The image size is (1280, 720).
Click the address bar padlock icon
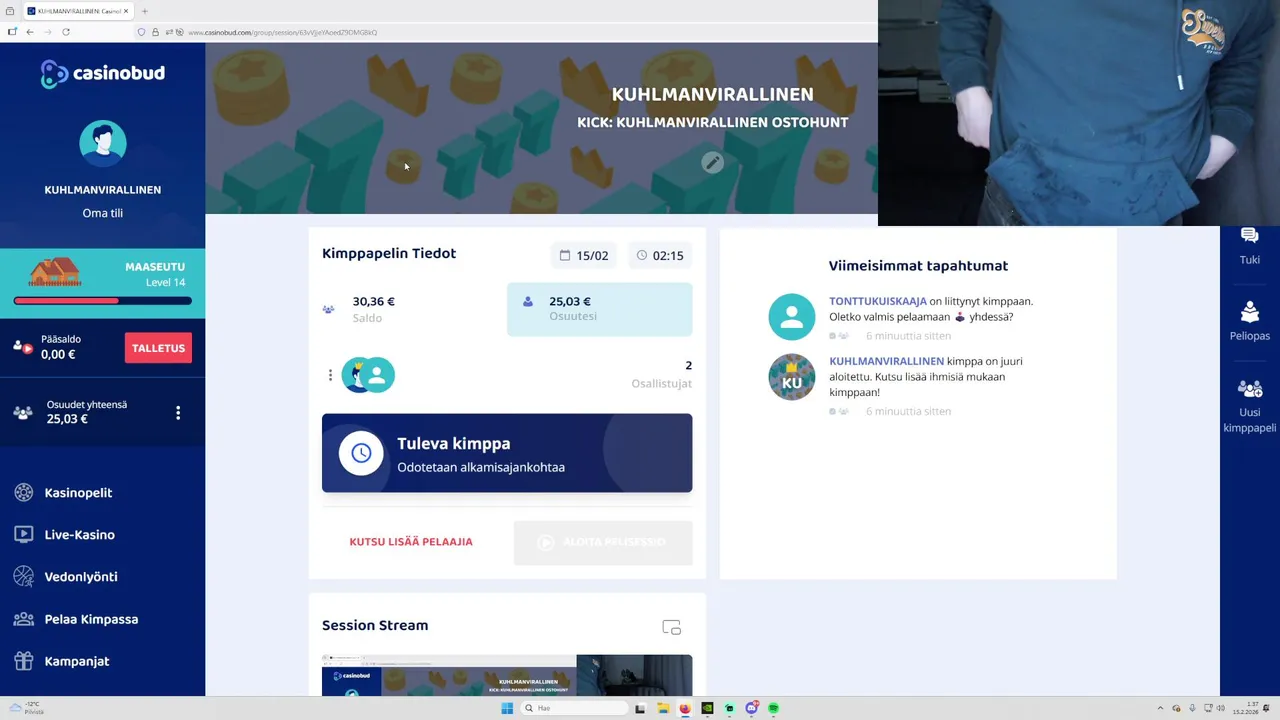coord(155,32)
